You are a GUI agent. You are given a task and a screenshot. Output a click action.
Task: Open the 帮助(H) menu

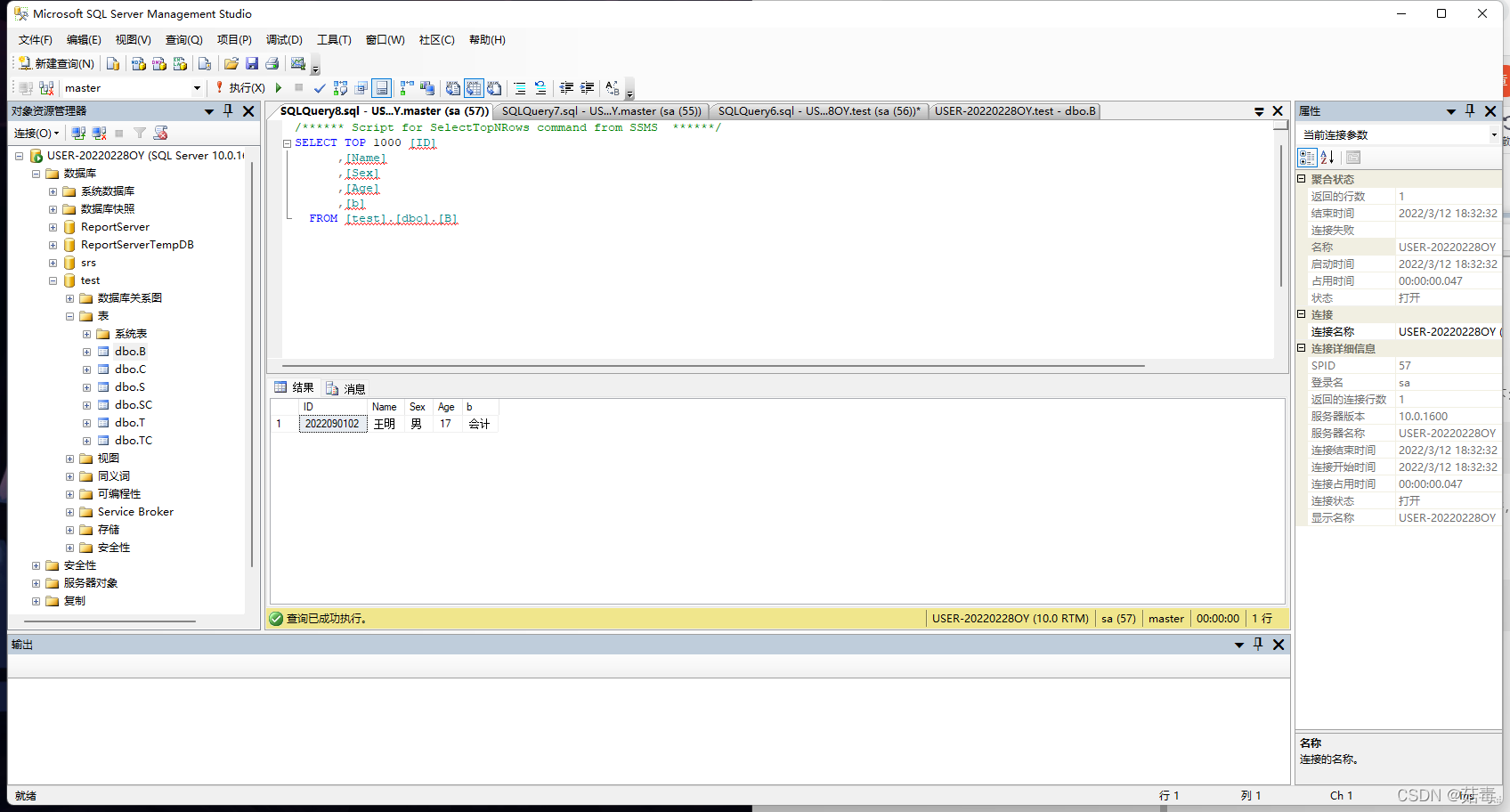tap(487, 40)
